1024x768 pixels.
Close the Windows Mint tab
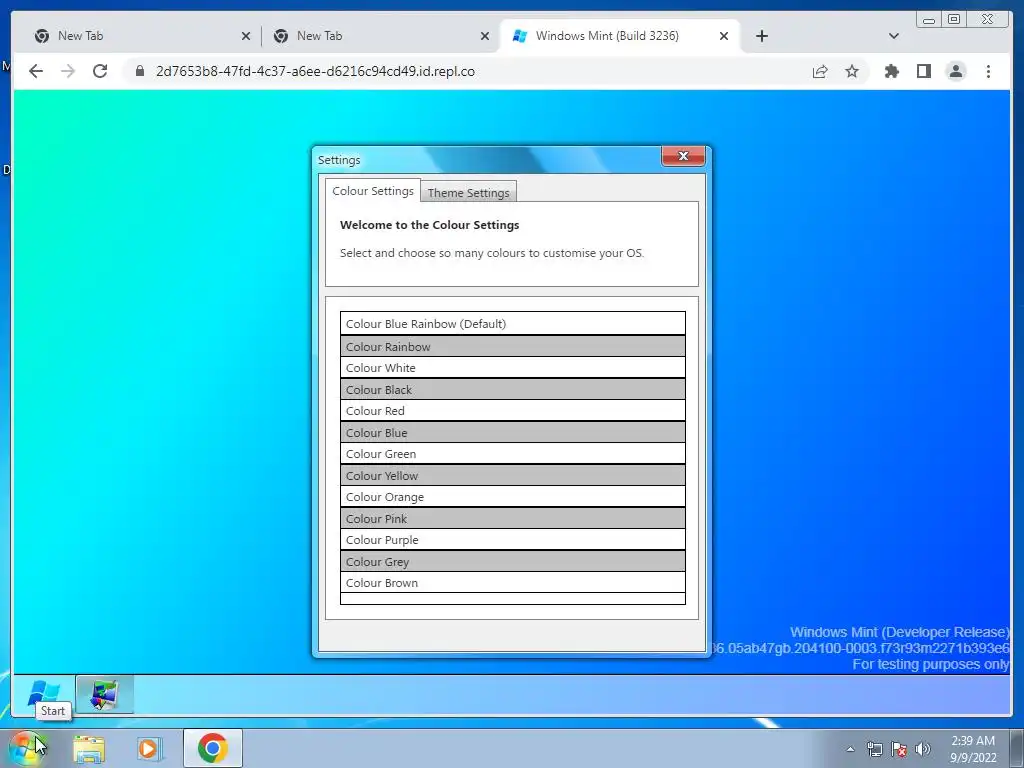point(724,36)
